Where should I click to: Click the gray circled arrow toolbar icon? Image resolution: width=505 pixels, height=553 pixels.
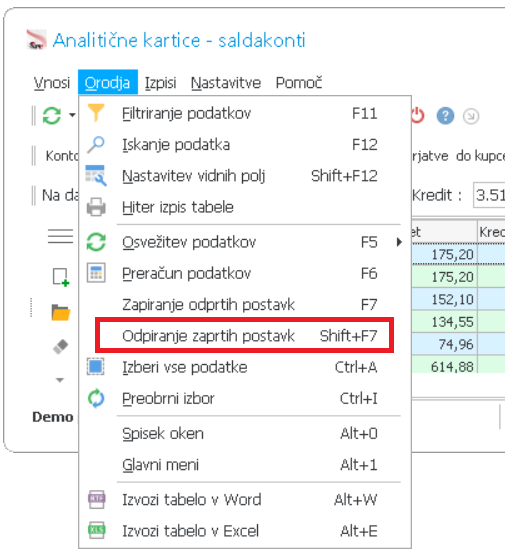471,116
